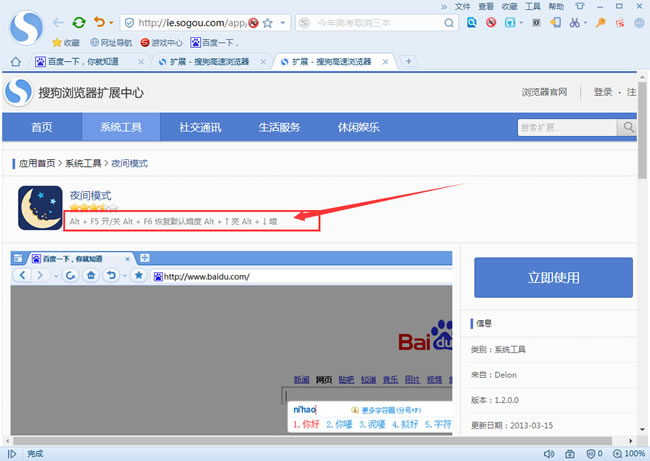Image resolution: width=650 pixels, height=461 pixels.
Task: Open the 文件 menu
Action: click(463, 6)
